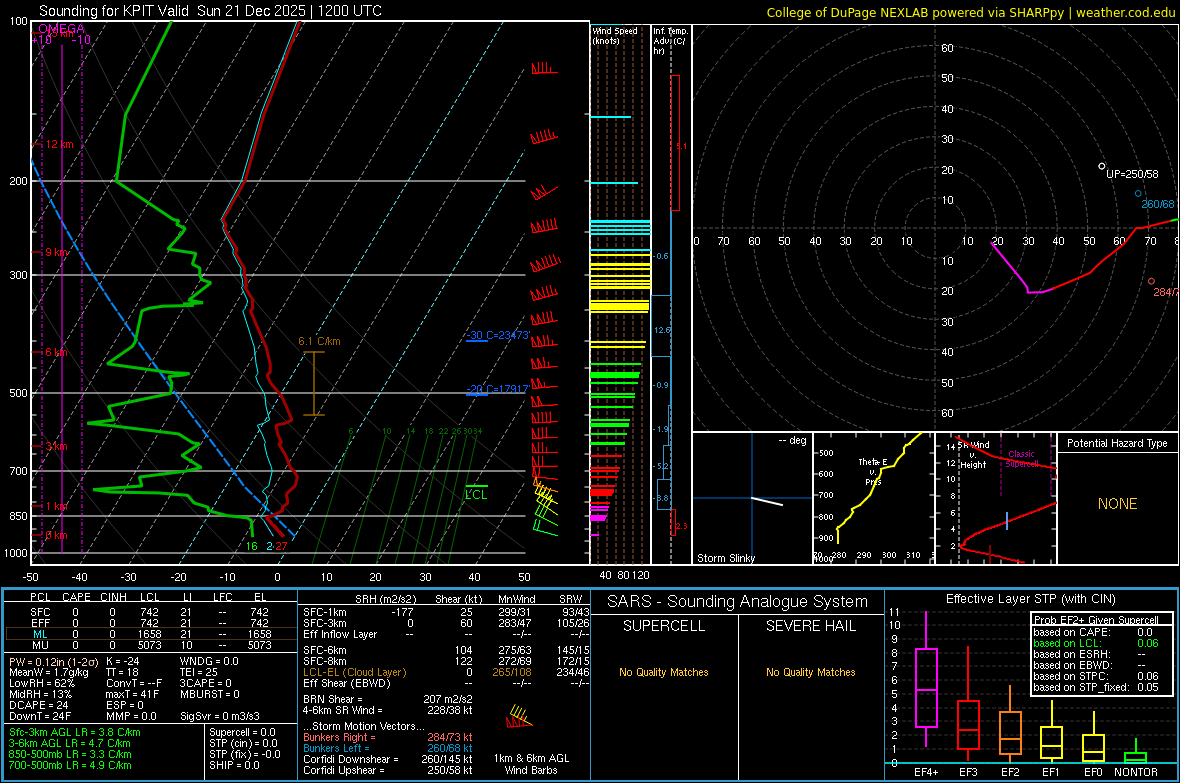Image resolution: width=1180 pixels, height=783 pixels.
Task: Click No Quality Matches under SEVERE HAIL
Action: coord(810,672)
